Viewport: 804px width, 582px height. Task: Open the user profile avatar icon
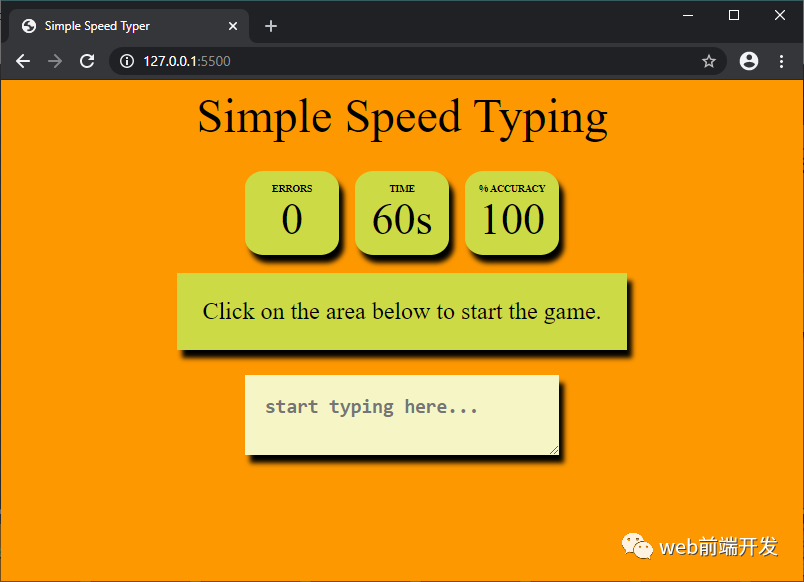[749, 61]
